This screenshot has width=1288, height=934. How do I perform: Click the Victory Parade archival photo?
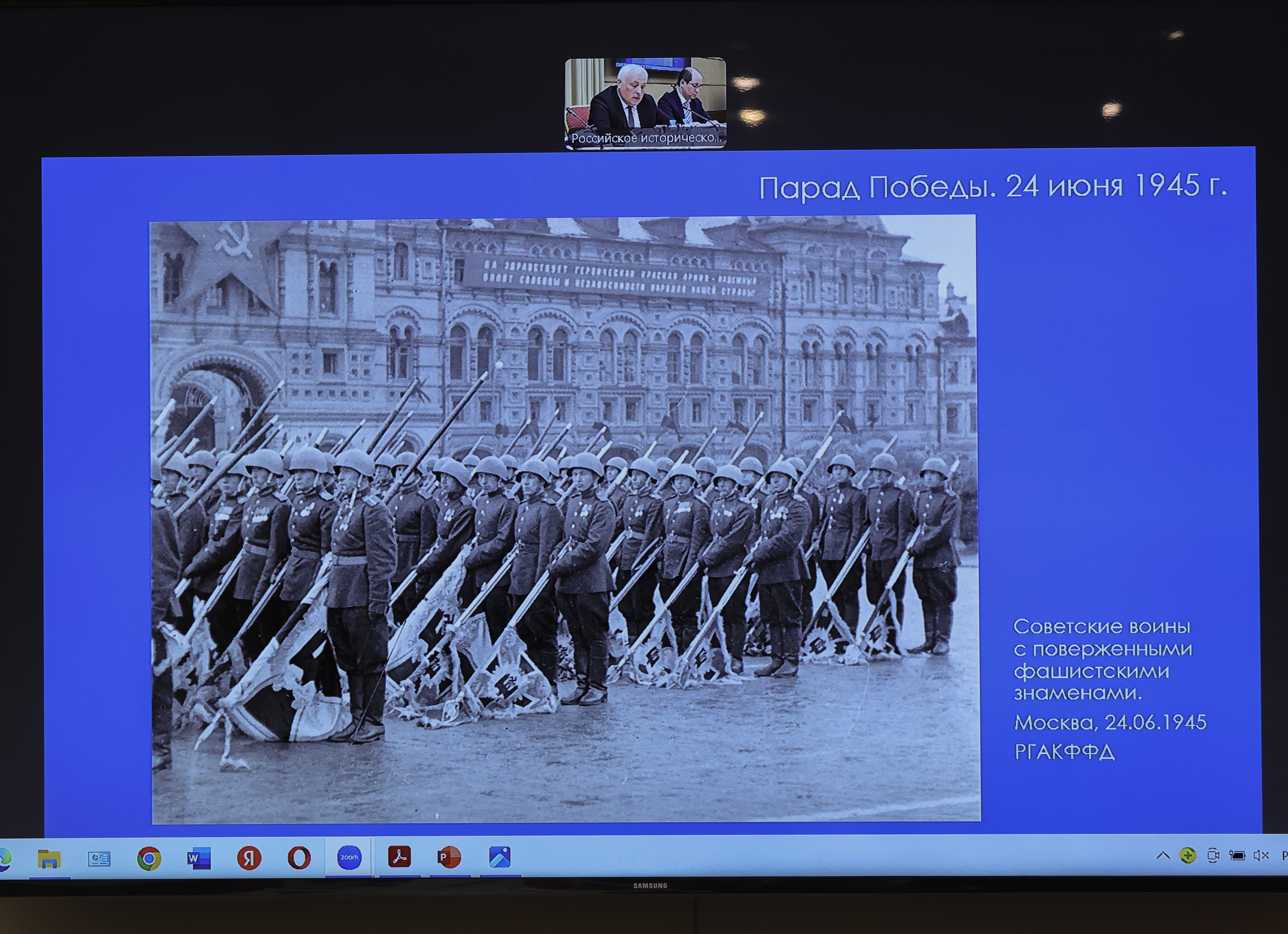point(565,519)
